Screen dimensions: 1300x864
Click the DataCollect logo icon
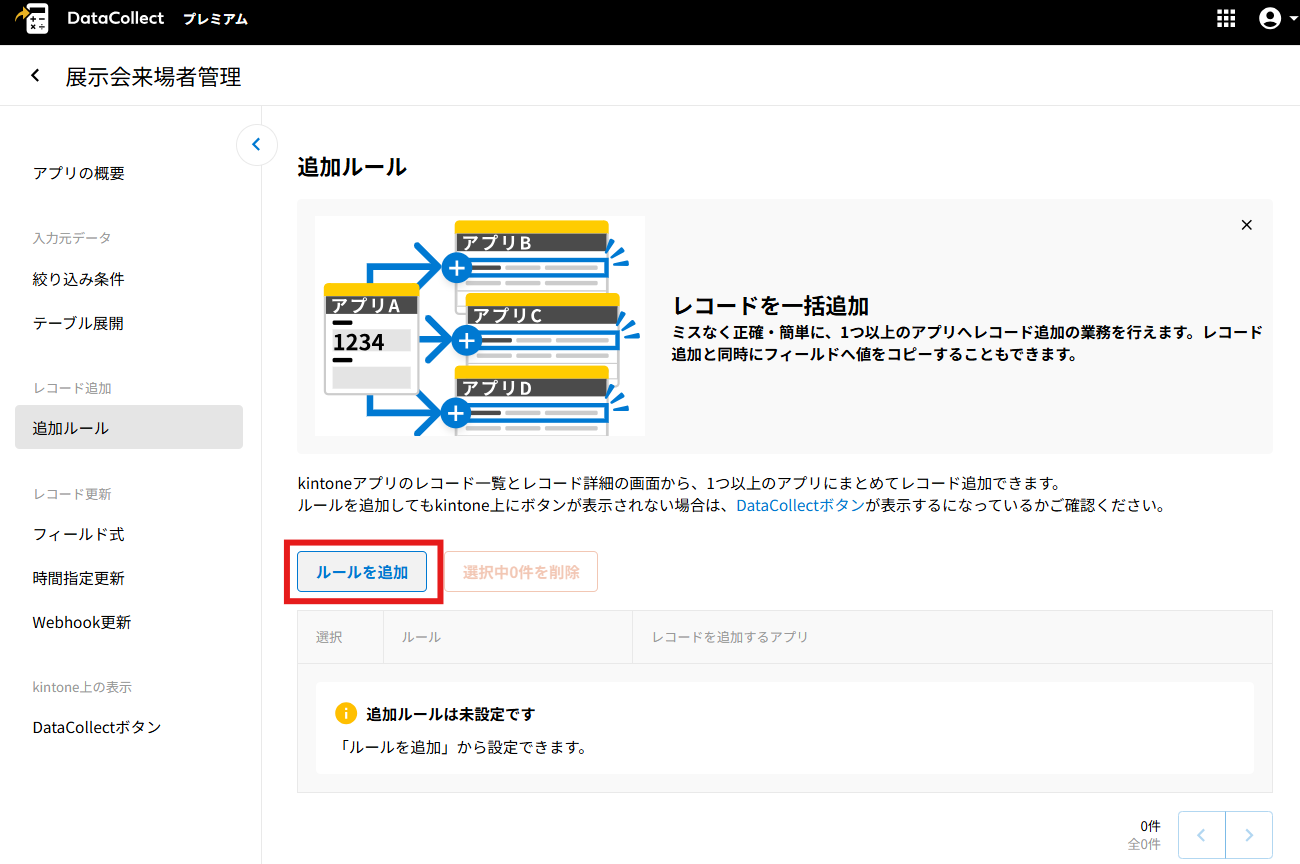(33, 19)
